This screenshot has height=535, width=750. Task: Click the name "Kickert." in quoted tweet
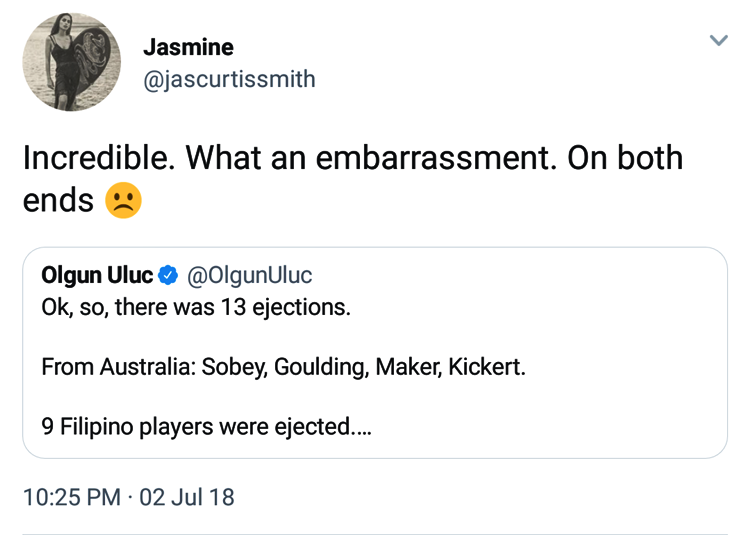(x=485, y=366)
